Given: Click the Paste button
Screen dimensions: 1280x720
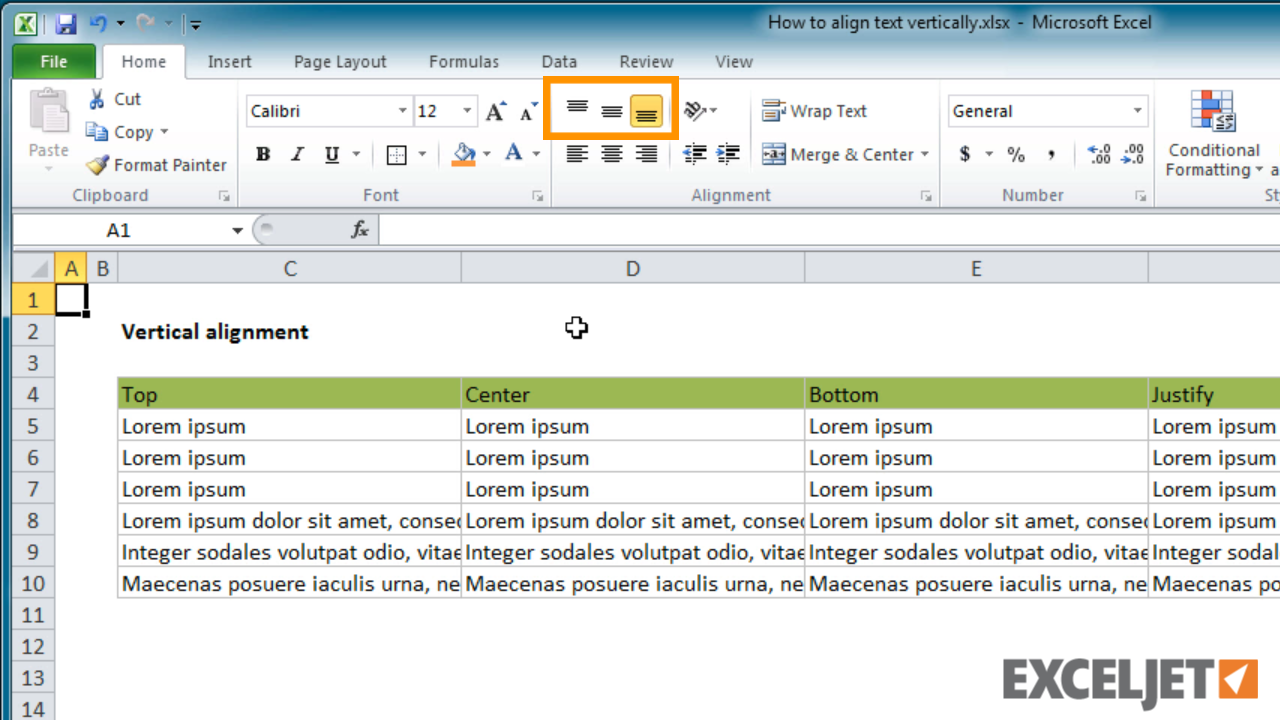Looking at the screenshot, I should click(x=47, y=120).
